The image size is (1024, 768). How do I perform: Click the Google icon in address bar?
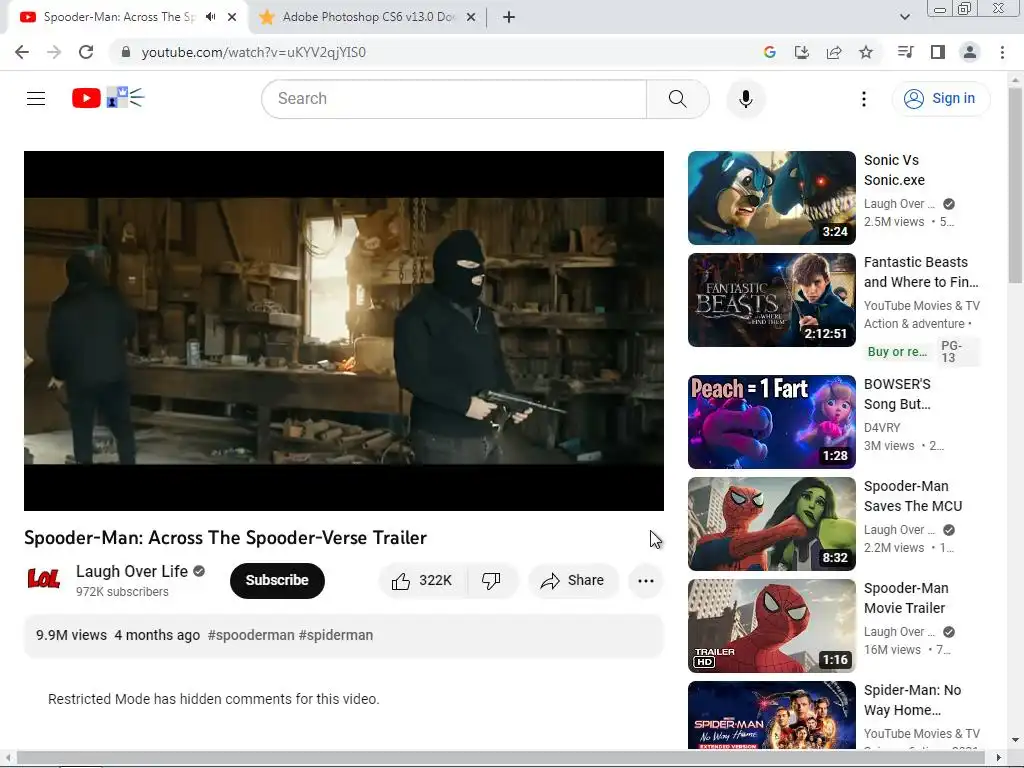click(770, 52)
